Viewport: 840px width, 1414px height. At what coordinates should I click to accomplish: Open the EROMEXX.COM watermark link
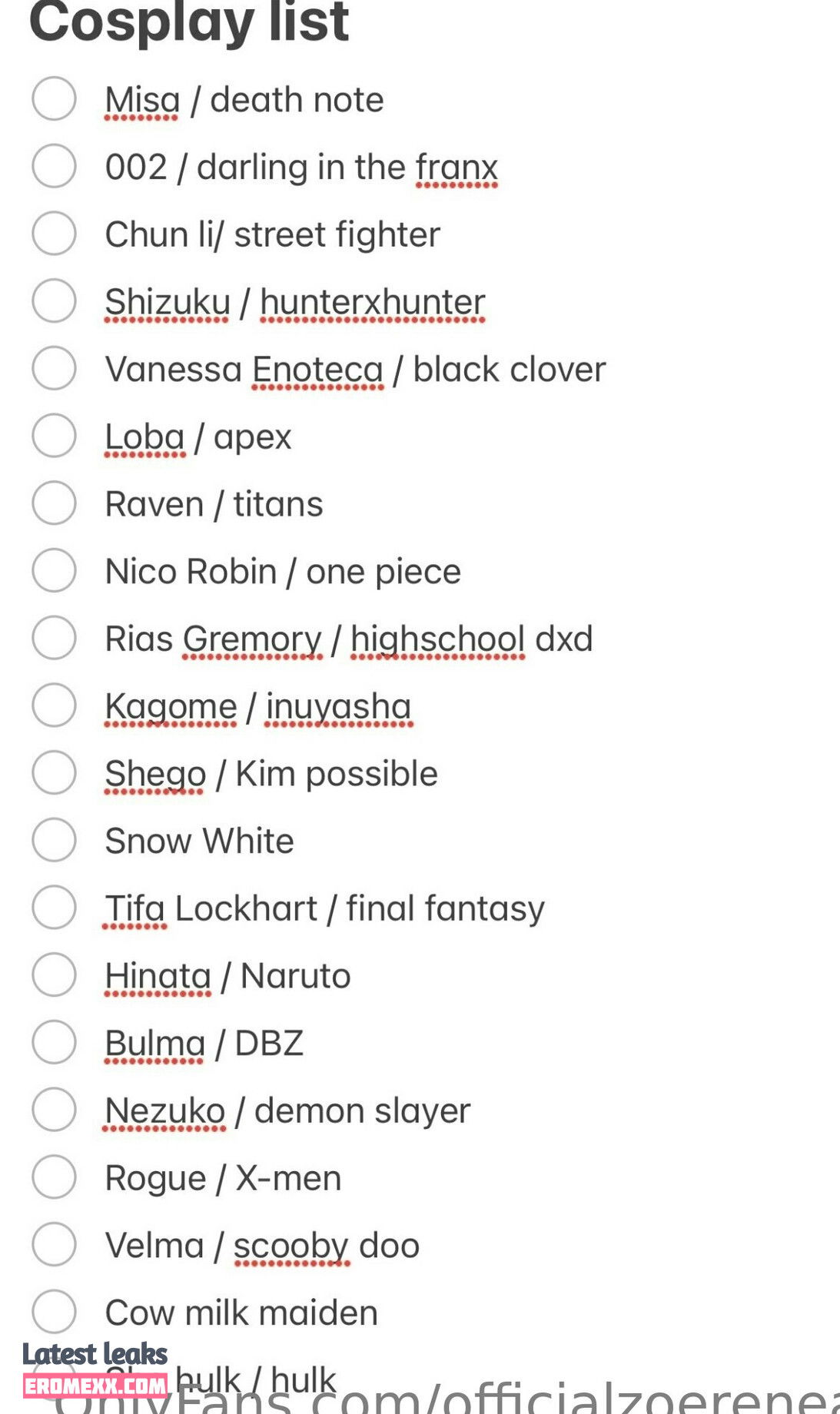[x=95, y=1386]
